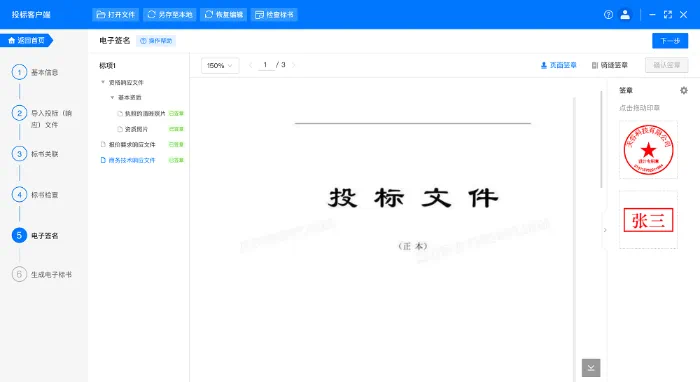The image size is (700, 382).
Task: Select step 5 电子签名
Action: tap(35, 236)
